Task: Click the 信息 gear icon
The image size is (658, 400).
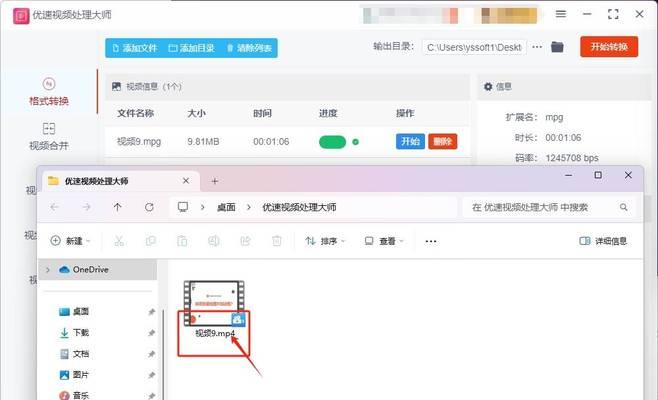Action: point(488,86)
